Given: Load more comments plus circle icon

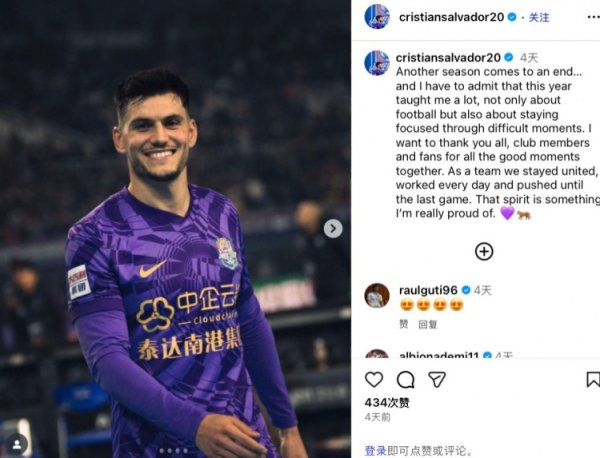Looking at the screenshot, I should point(484,251).
